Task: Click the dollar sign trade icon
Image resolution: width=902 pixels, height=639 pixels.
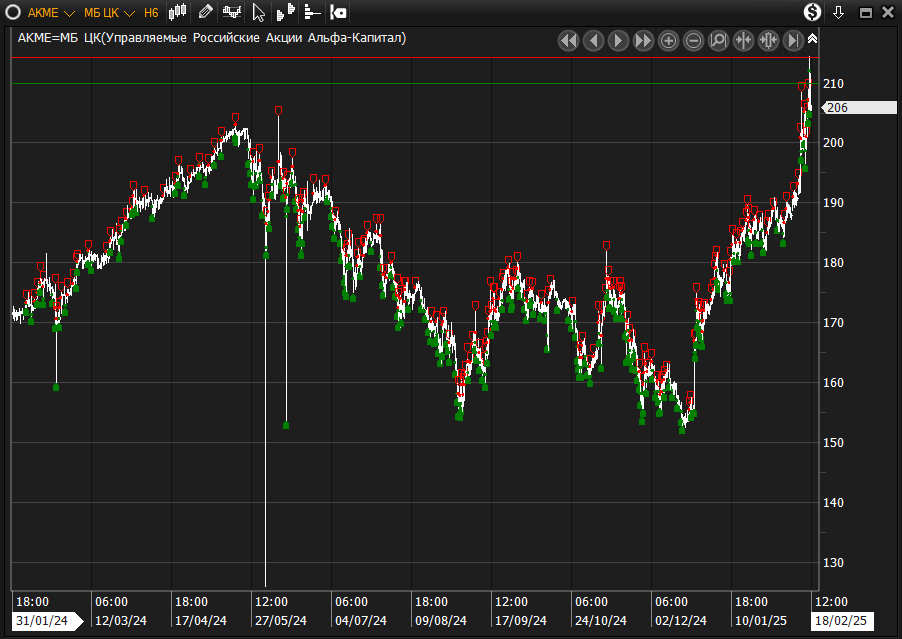Action: click(x=812, y=12)
